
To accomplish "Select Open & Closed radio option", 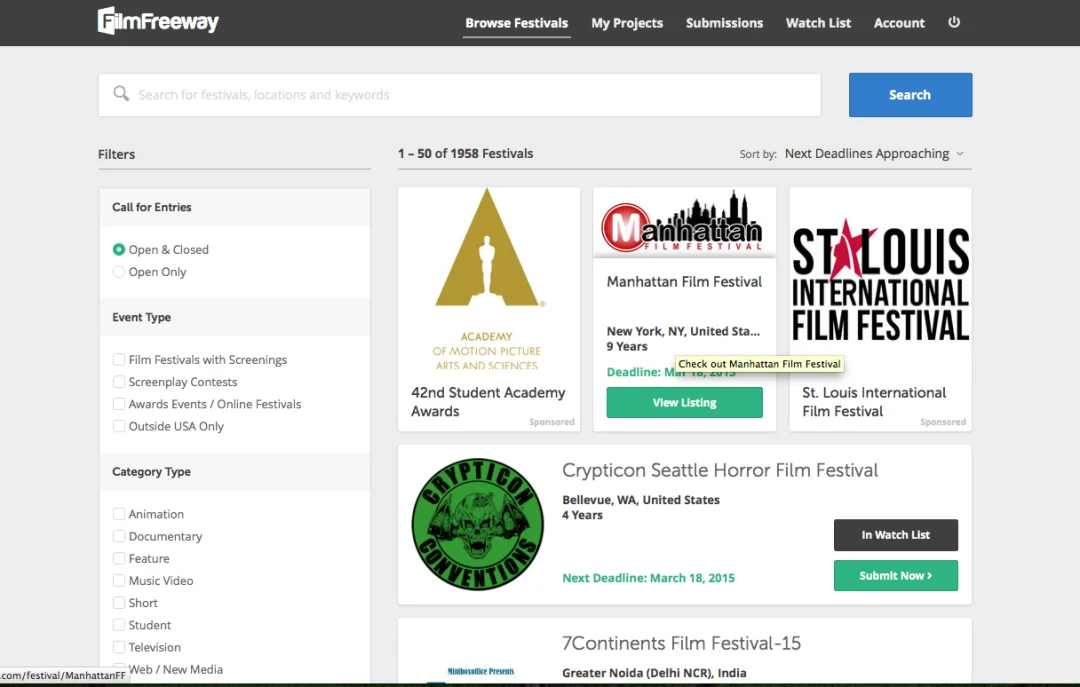I will pyautogui.click(x=118, y=249).
